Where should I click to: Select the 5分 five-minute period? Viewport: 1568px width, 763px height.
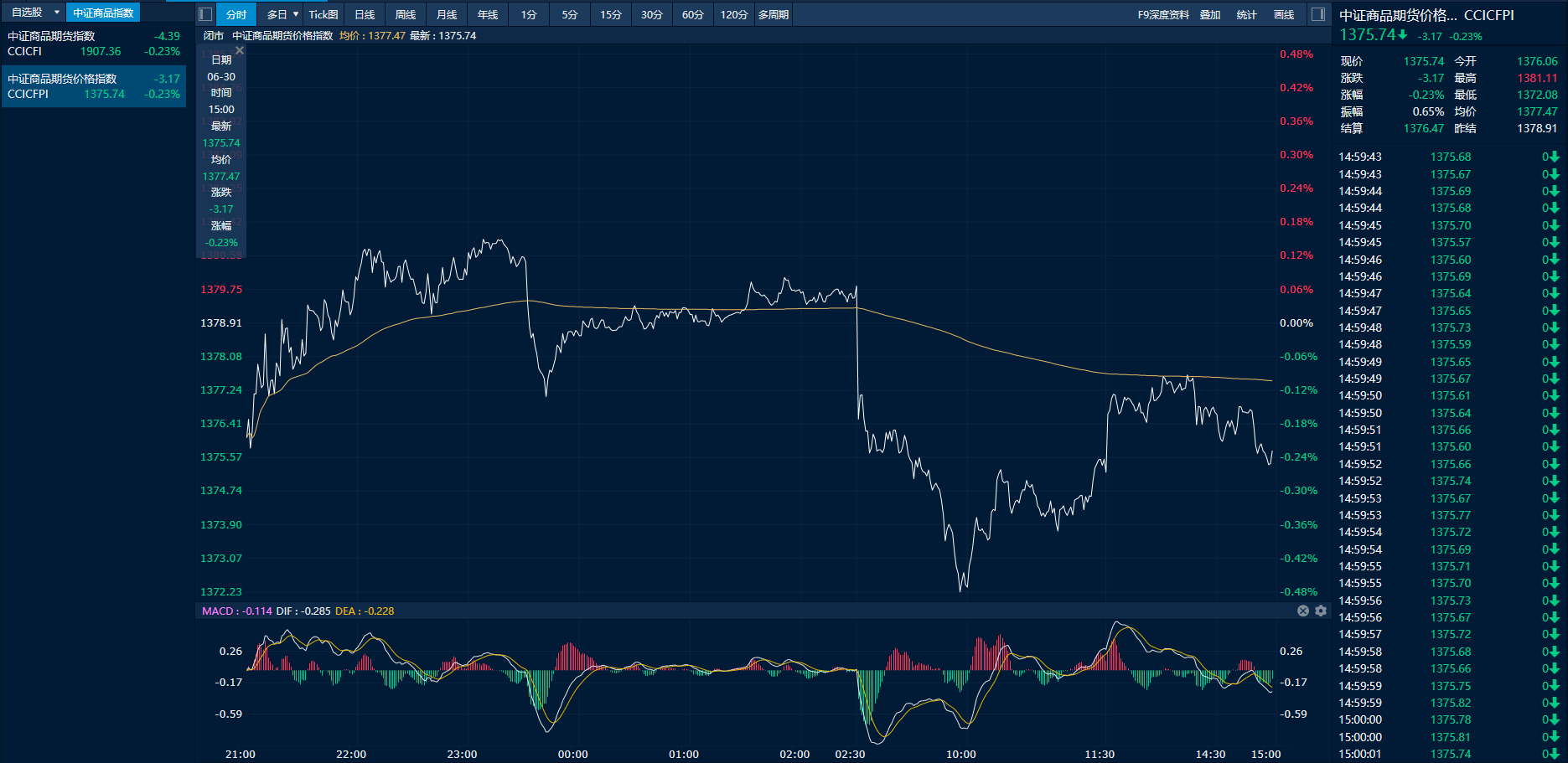pos(570,14)
